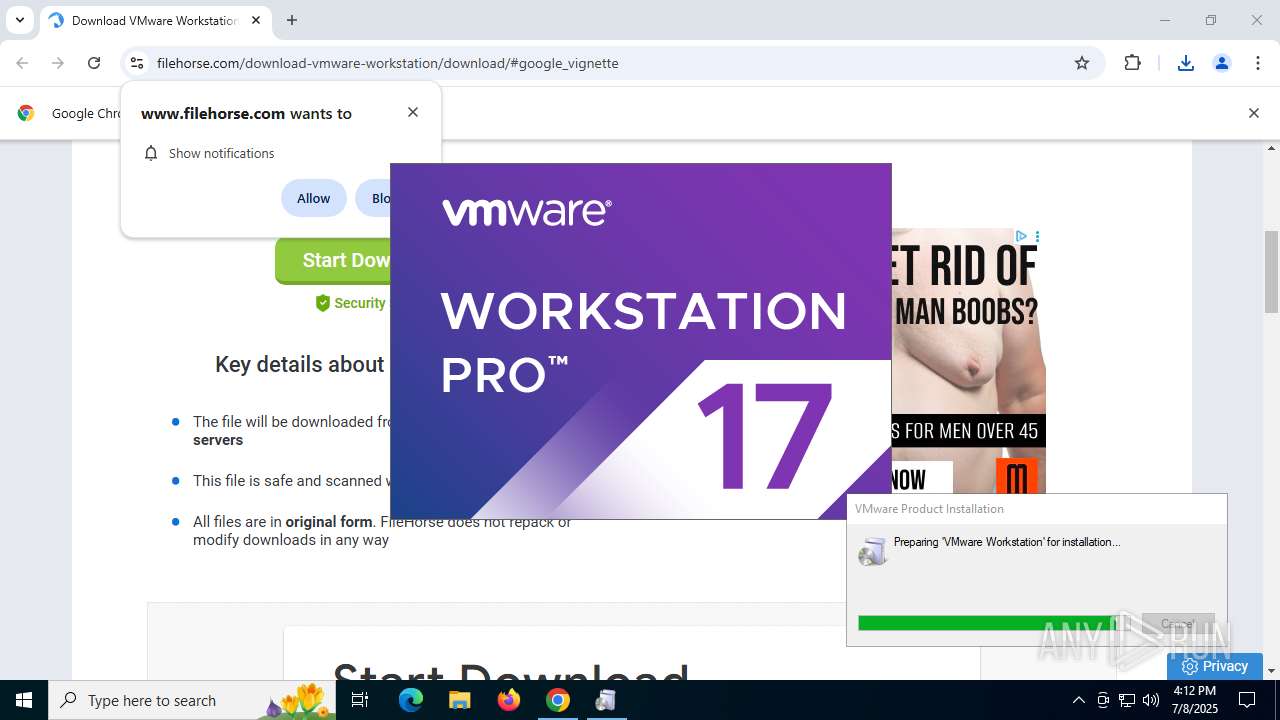Click the filehorse.com URL address field

pos(600,63)
